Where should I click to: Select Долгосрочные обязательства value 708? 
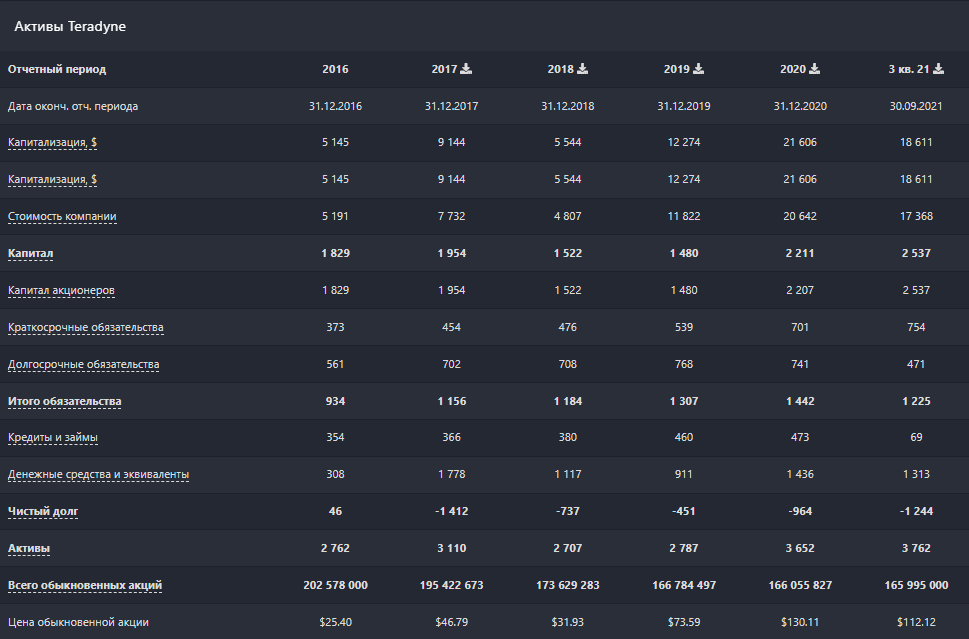pyautogui.click(x=567, y=365)
